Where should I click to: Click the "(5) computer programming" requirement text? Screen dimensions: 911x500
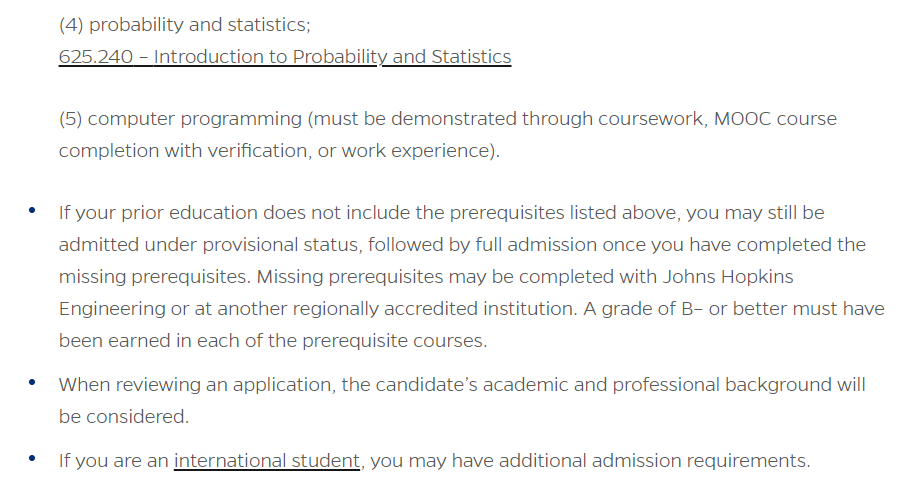click(180, 119)
